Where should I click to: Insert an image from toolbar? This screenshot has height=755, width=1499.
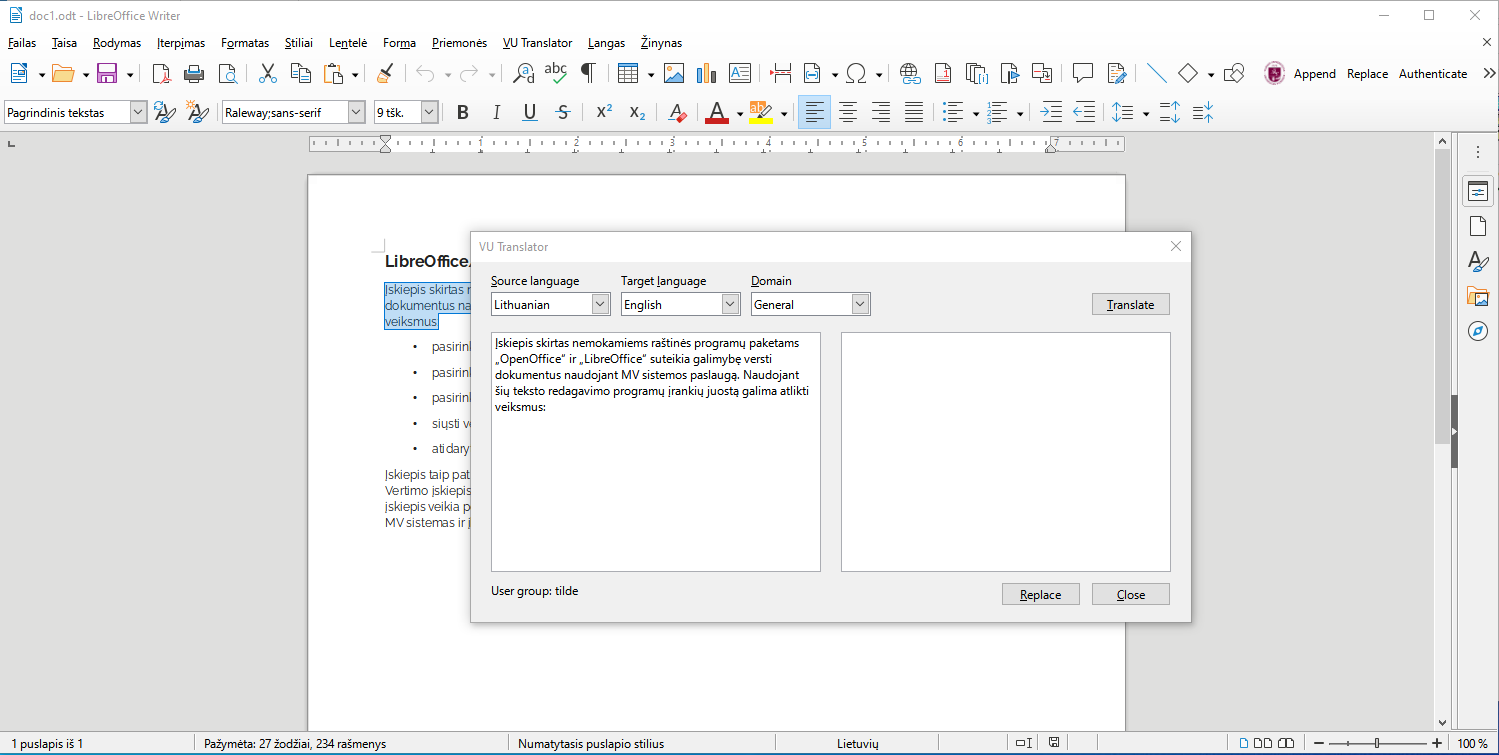[x=674, y=73]
